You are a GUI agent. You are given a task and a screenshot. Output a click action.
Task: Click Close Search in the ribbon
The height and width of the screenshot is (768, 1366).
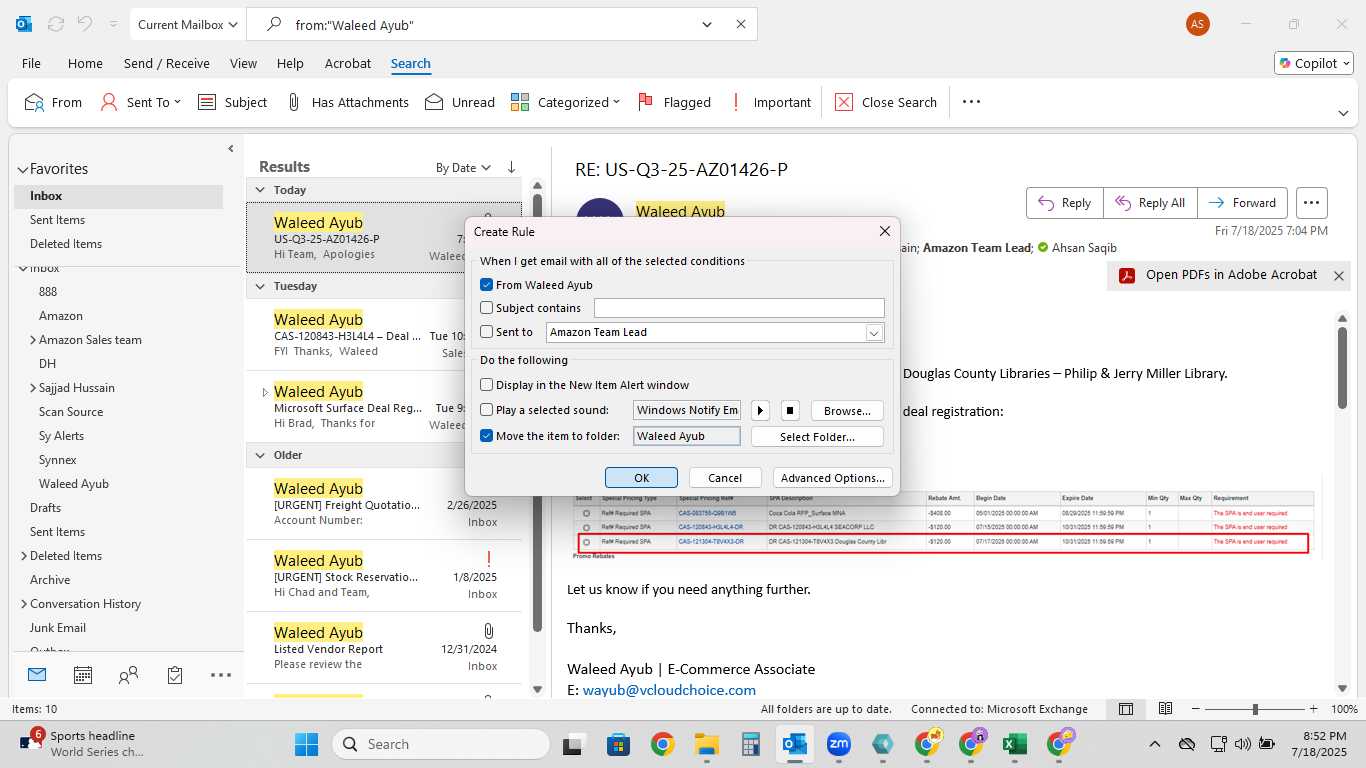tap(886, 102)
